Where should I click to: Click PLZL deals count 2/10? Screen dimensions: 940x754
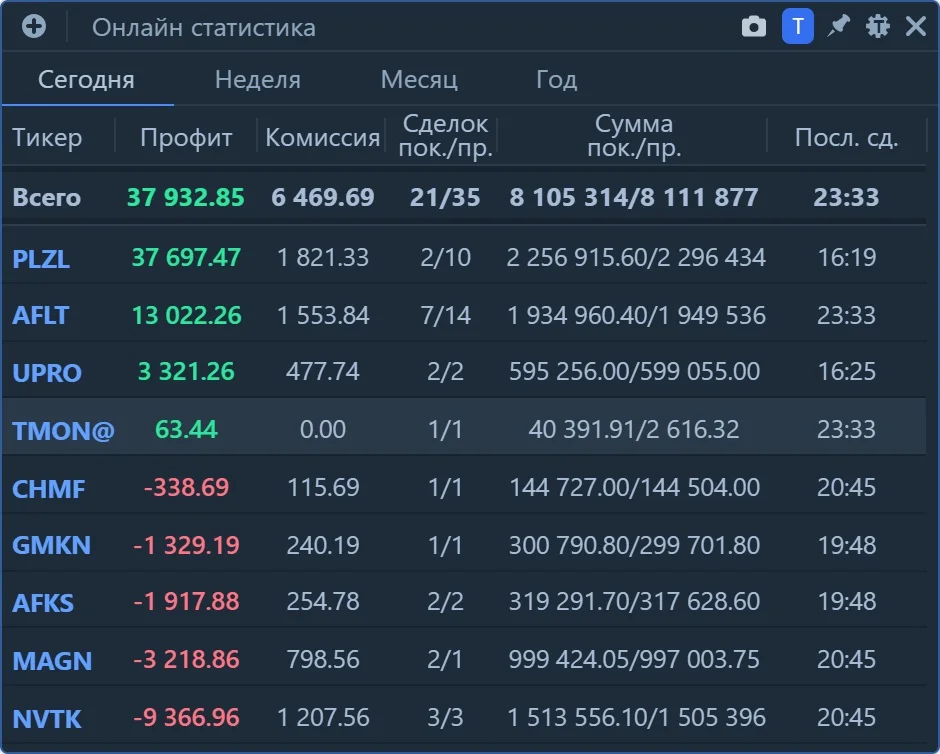(x=445, y=258)
